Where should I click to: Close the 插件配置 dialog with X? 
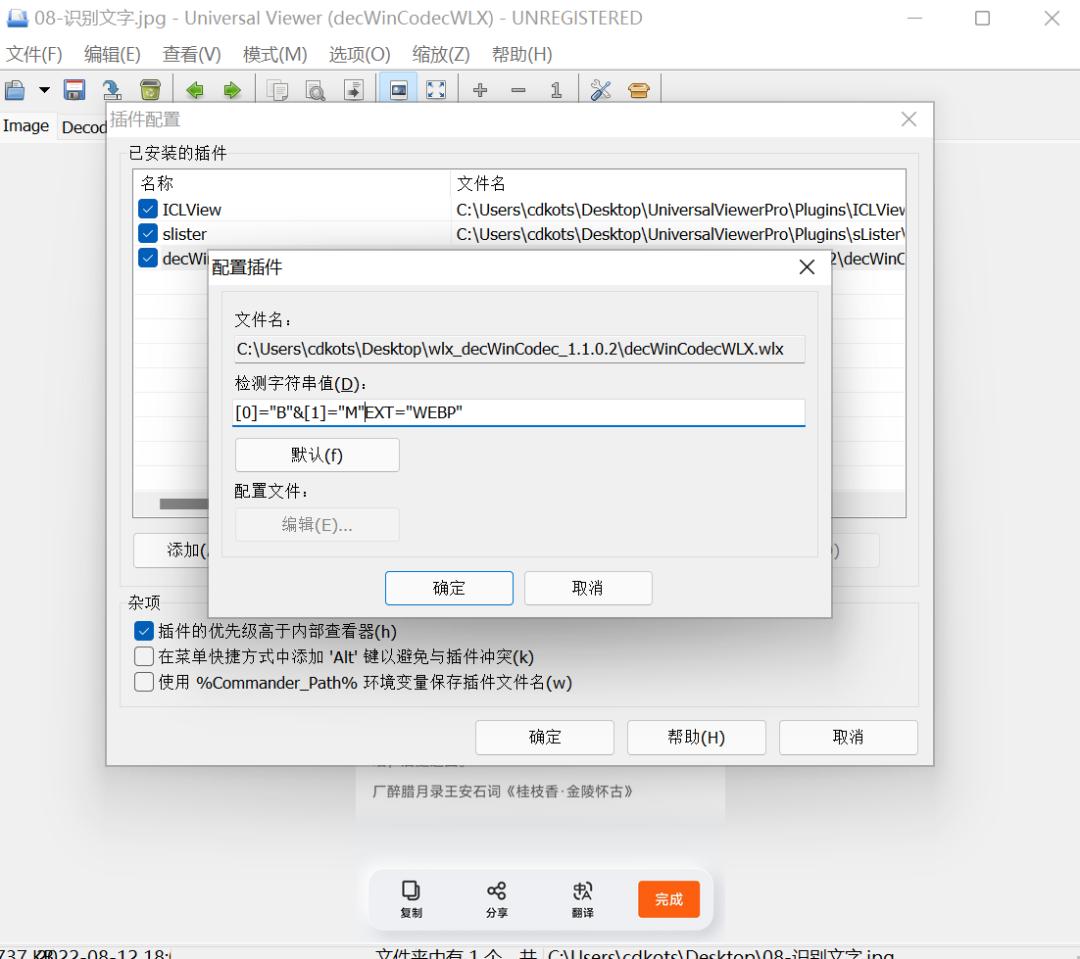(908, 119)
